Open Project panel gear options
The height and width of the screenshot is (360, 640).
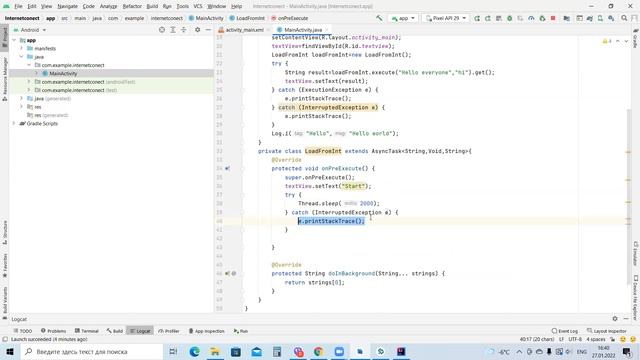point(198,30)
